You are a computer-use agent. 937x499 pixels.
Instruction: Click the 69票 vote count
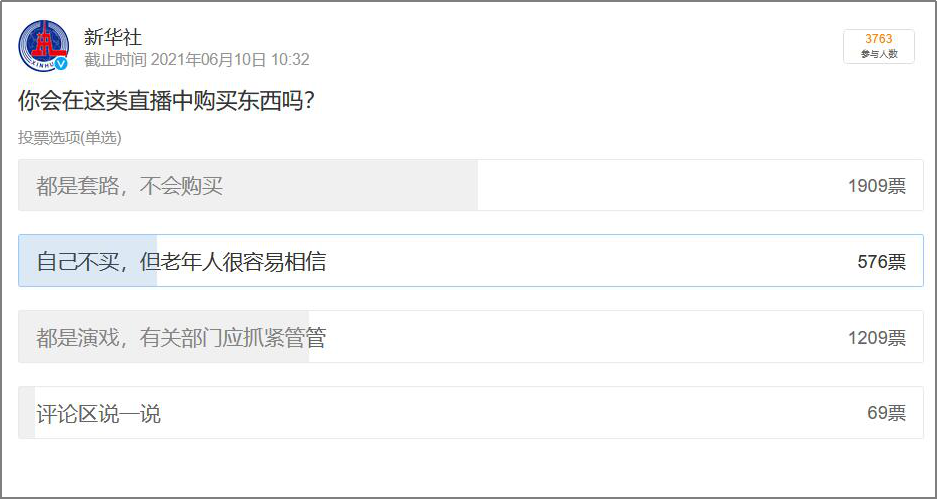pos(886,413)
